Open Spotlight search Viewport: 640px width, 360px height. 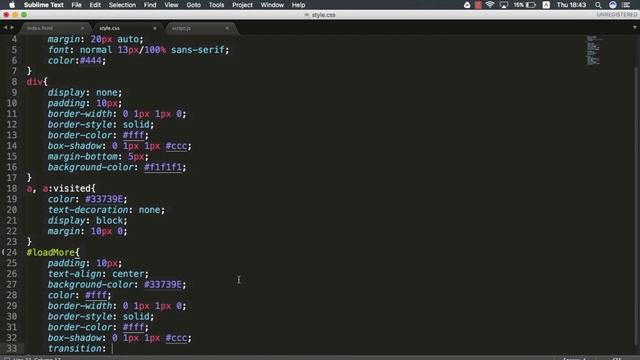598,5
